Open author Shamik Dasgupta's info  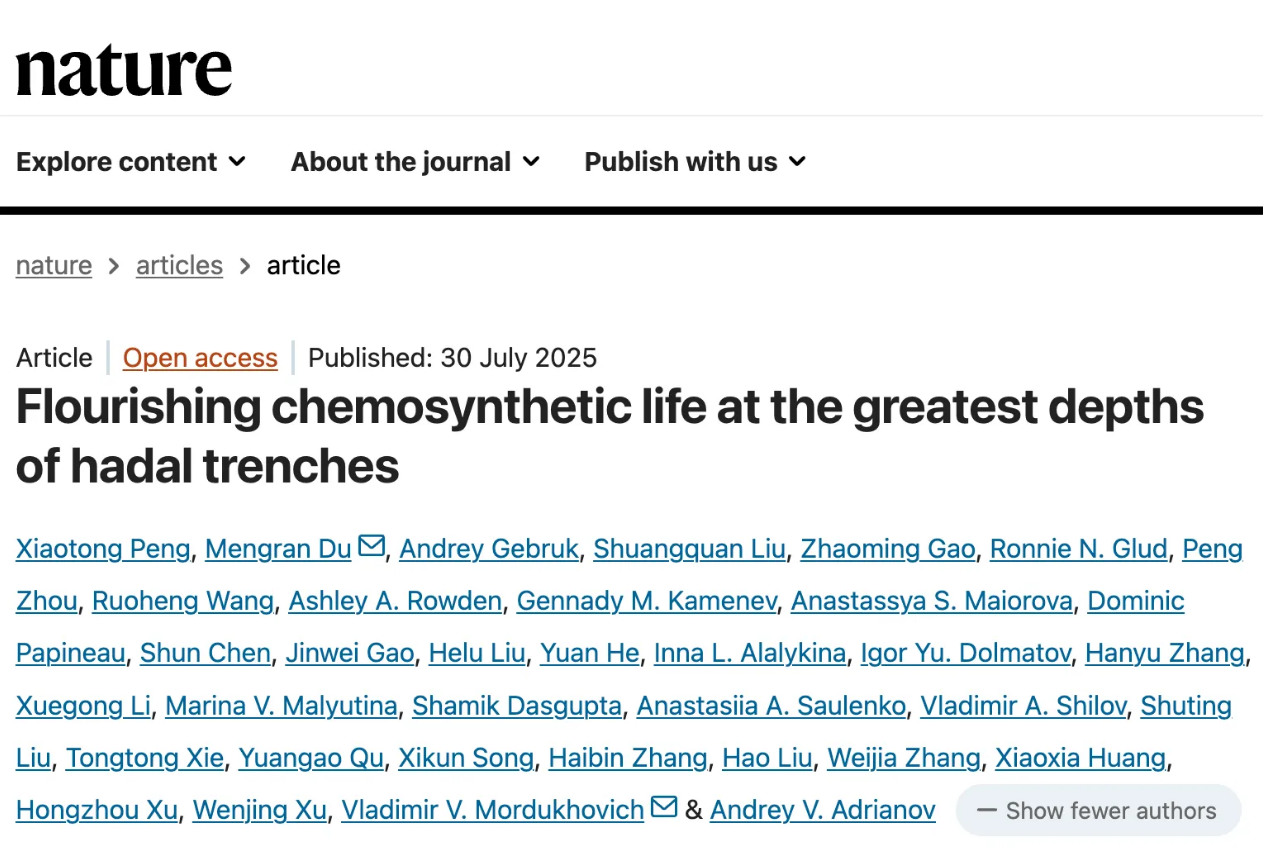pyautogui.click(x=517, y=706)
